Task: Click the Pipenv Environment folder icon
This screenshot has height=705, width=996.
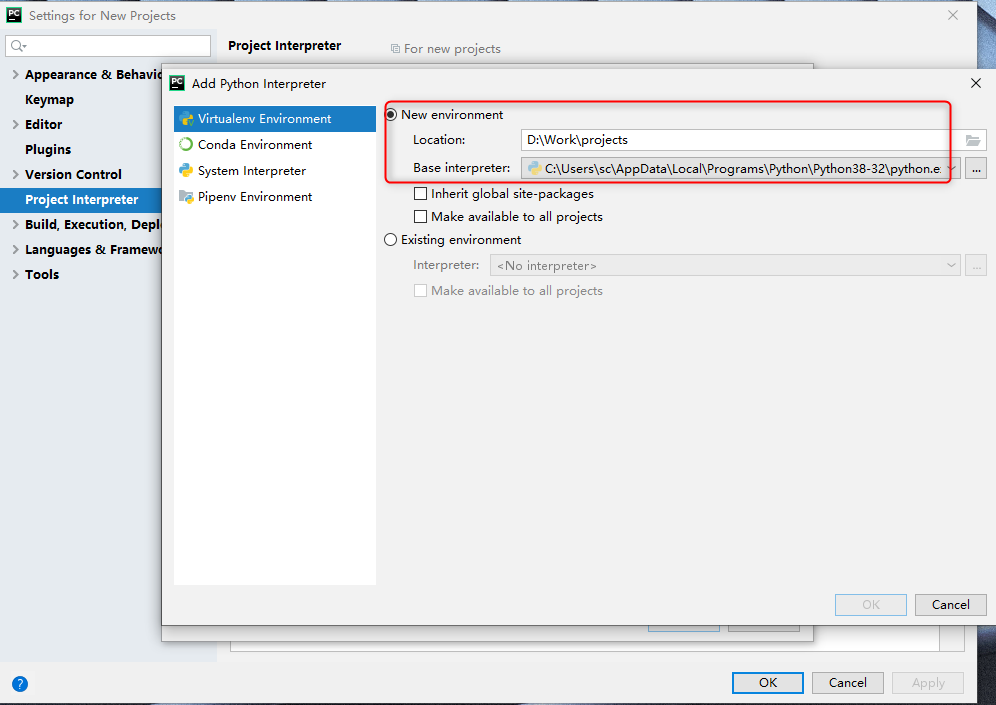Action: [x=185, y=197]
